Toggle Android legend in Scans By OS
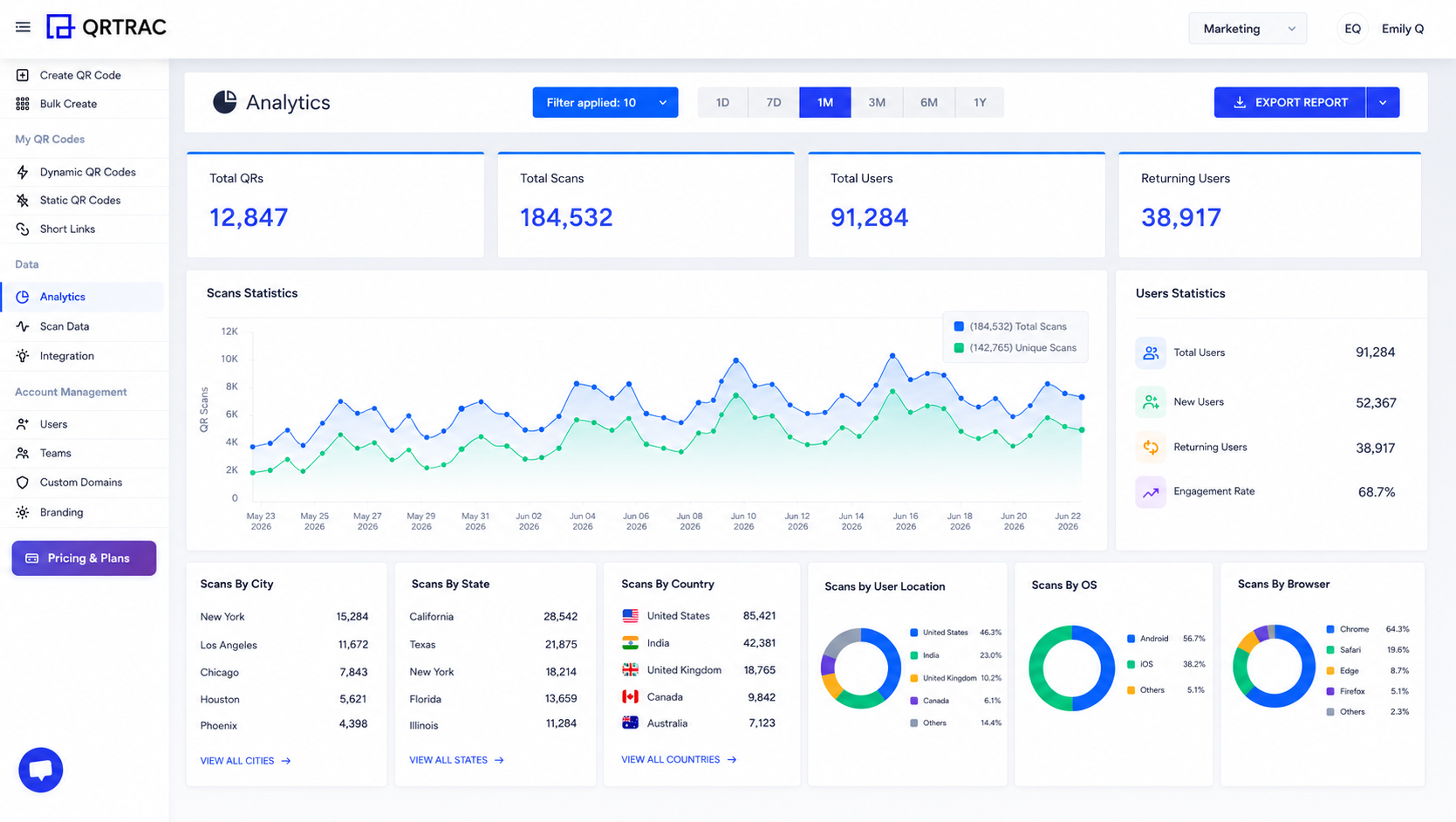1456x822 pixels. [1146, 639]
